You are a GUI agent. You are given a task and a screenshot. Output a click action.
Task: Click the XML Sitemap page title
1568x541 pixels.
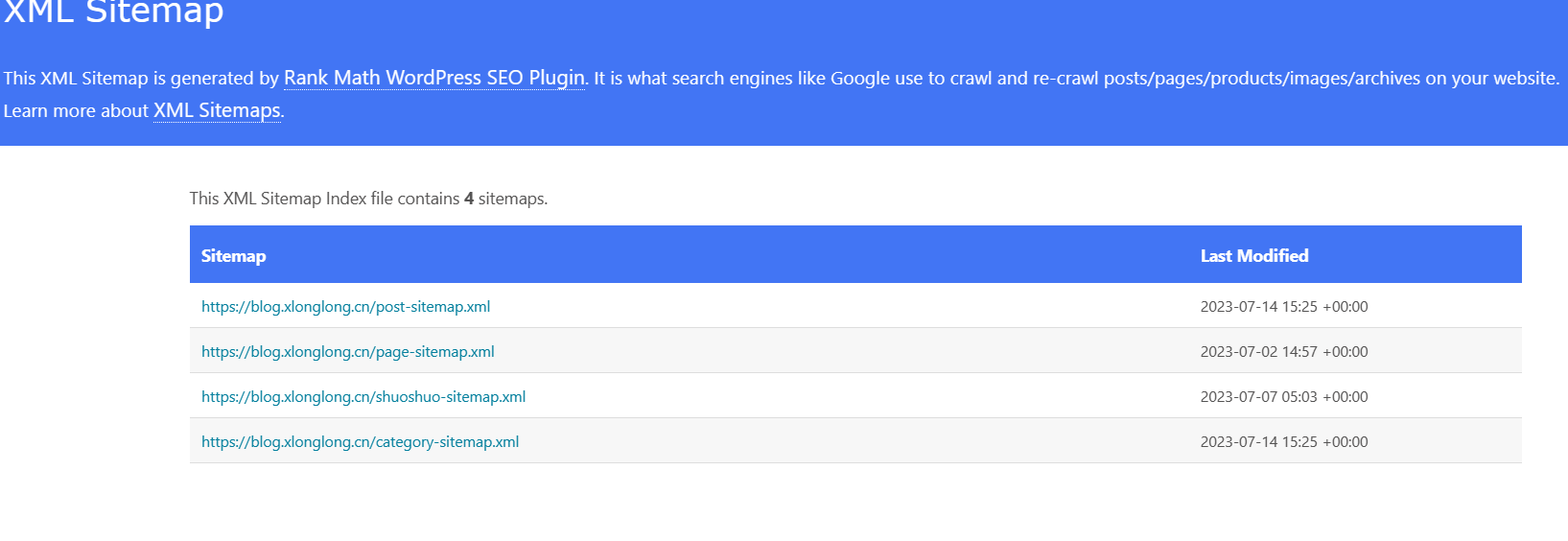[x=113, y=12]
